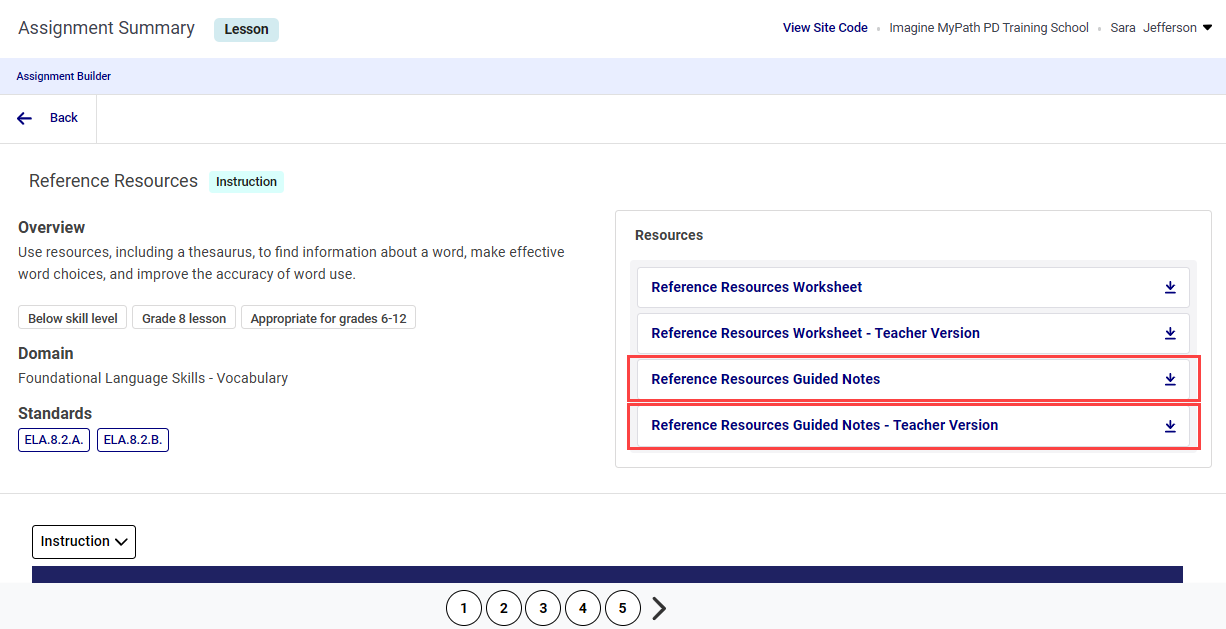The height and width of the screenshot is (629, 1226).
Task: Click Foundational Language Skills - Vocabulary text
Action: pyautogui.click(x=153, y=378)
